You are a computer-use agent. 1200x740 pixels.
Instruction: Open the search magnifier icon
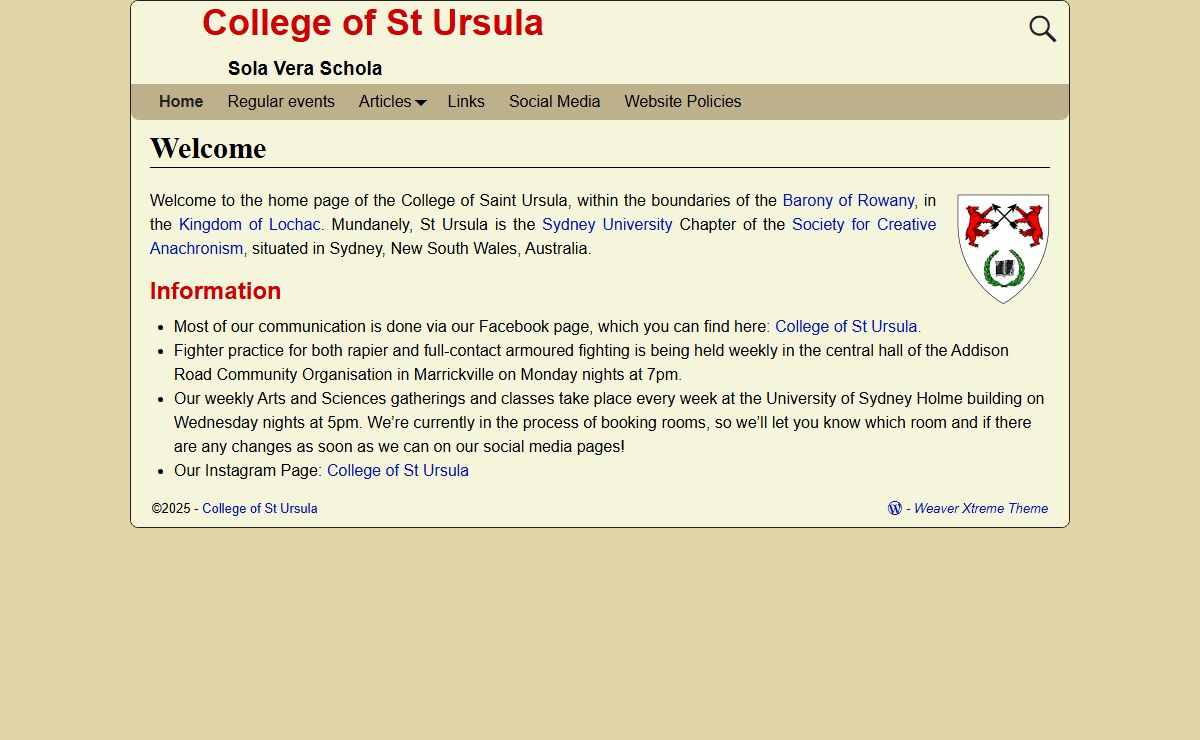[x=1043, y=29]
